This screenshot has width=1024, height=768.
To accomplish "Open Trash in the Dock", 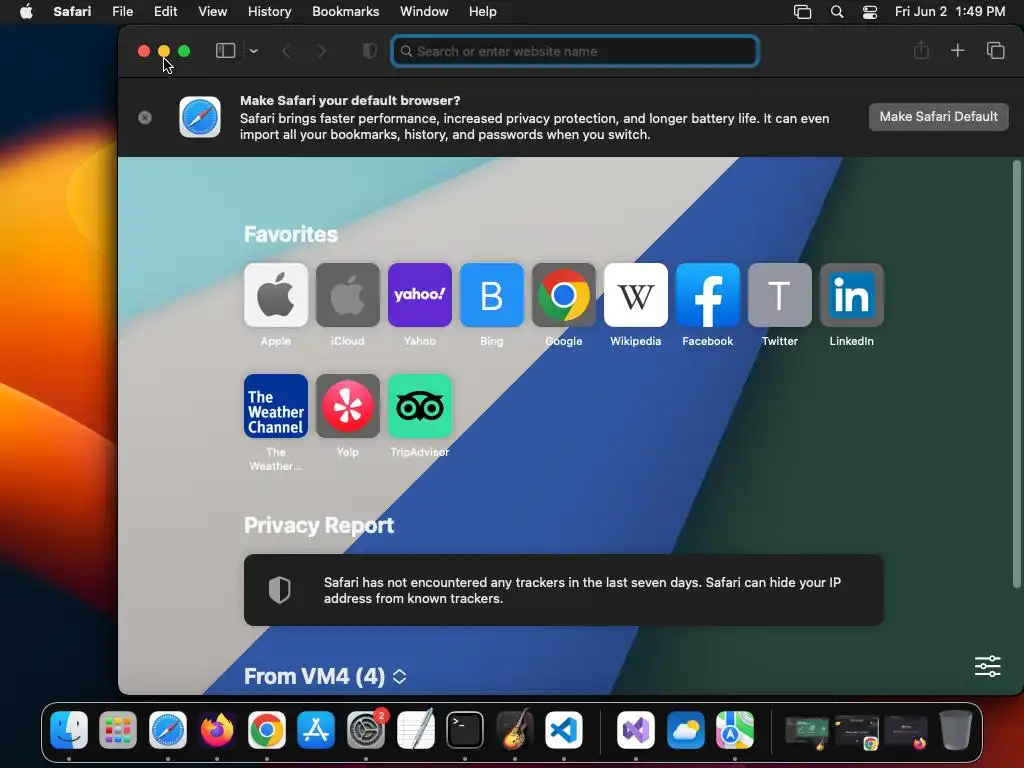I will [955, 729].
